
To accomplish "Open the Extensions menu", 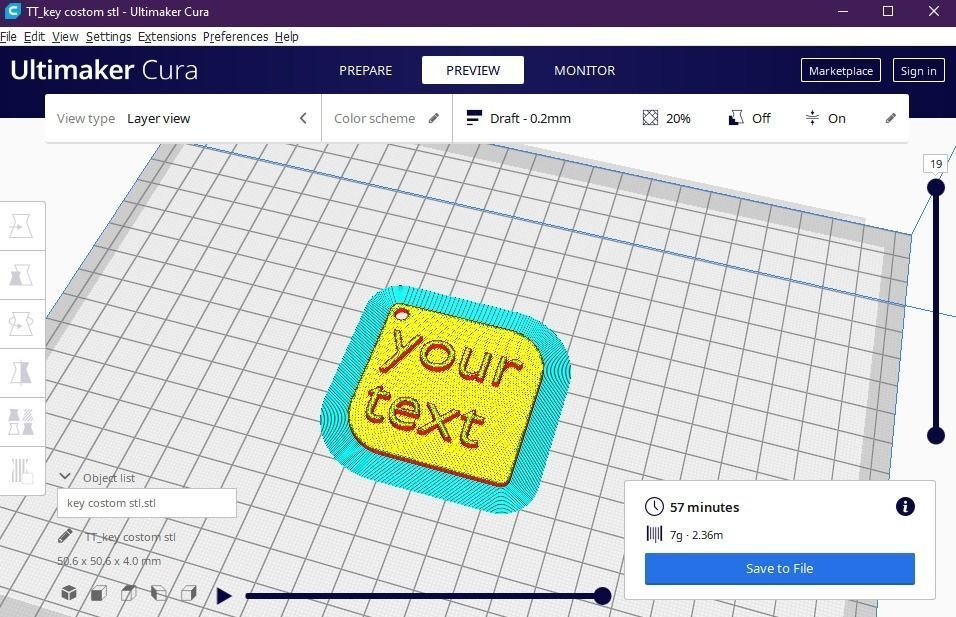I will click(167, 37).
